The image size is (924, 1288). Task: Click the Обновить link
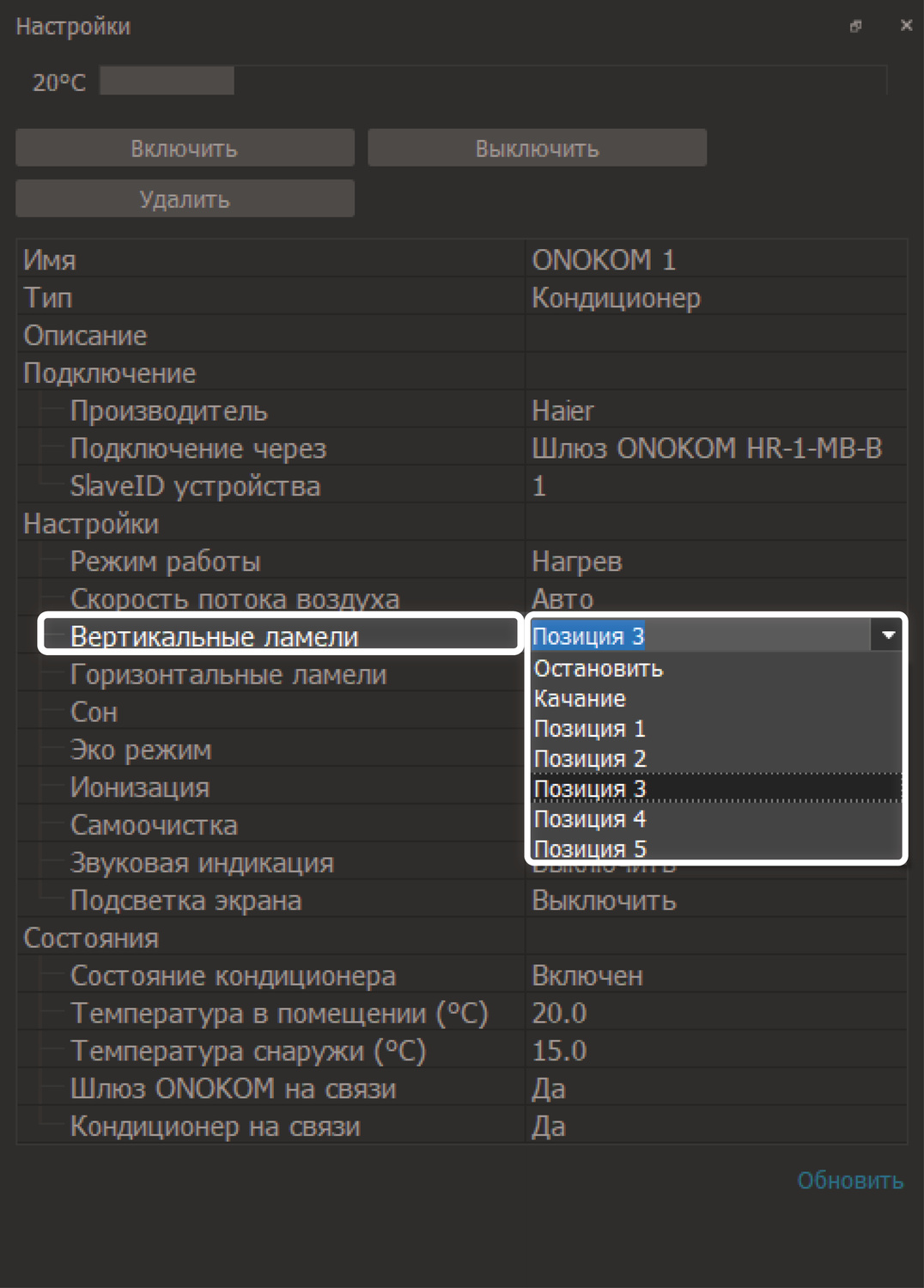pyautogui.click(x=849, y=1181)
